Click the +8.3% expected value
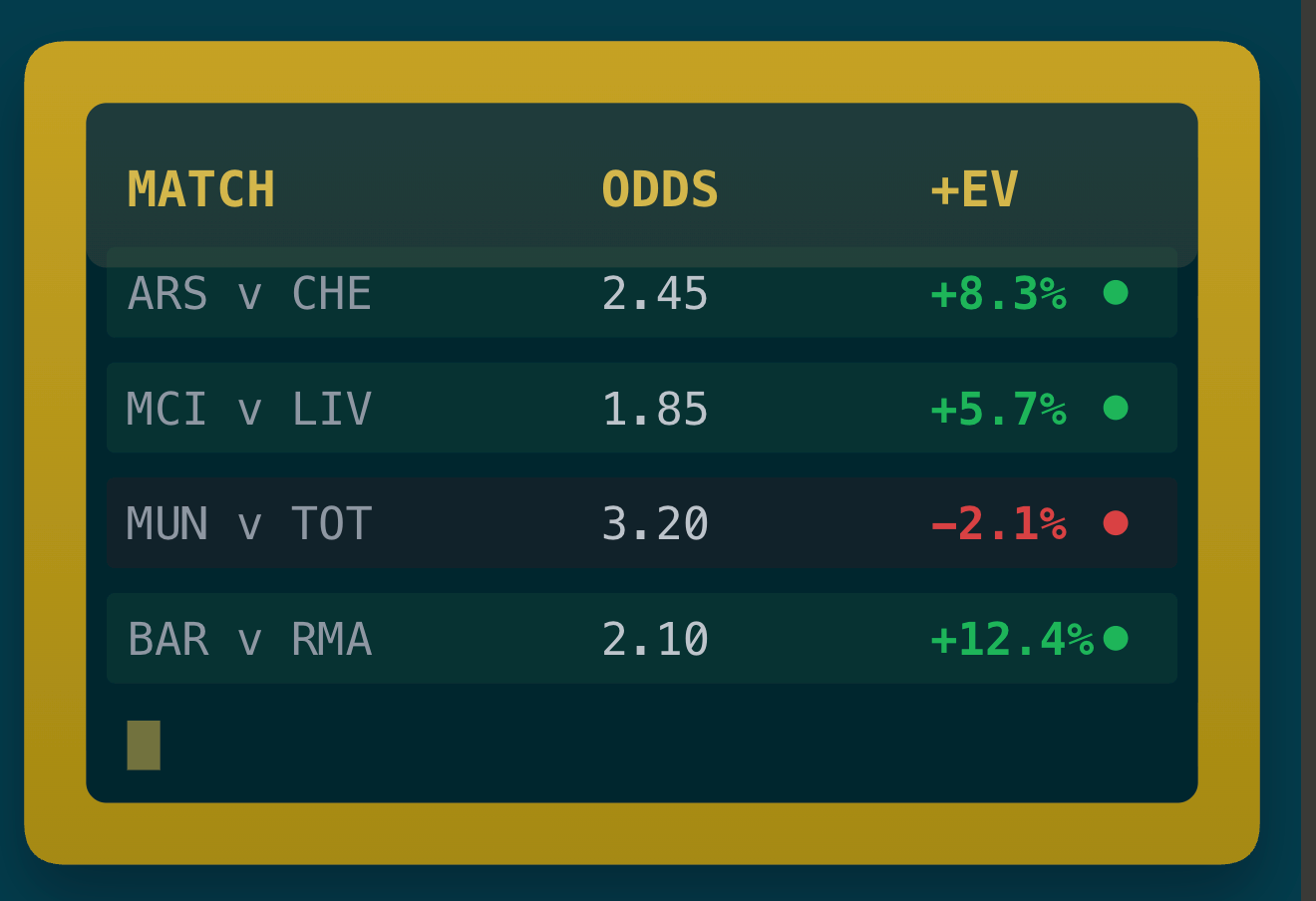This screenshot has width=1316, height=901. click(998, 294)
